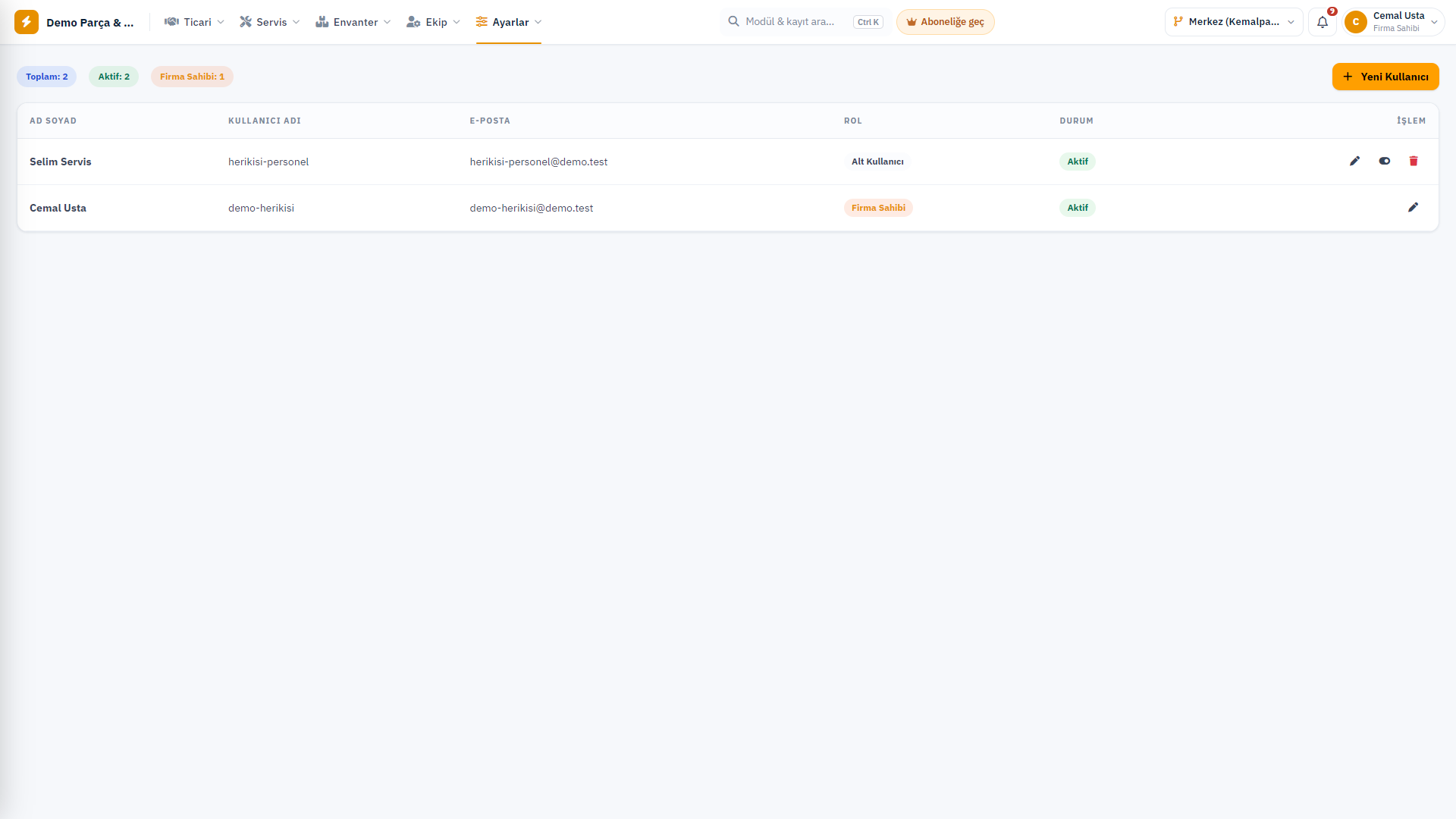This screenshot has width=1456, height=819.
Task: Open the Ekip menu
Action: pyautogui.click(x=434, y=22)
